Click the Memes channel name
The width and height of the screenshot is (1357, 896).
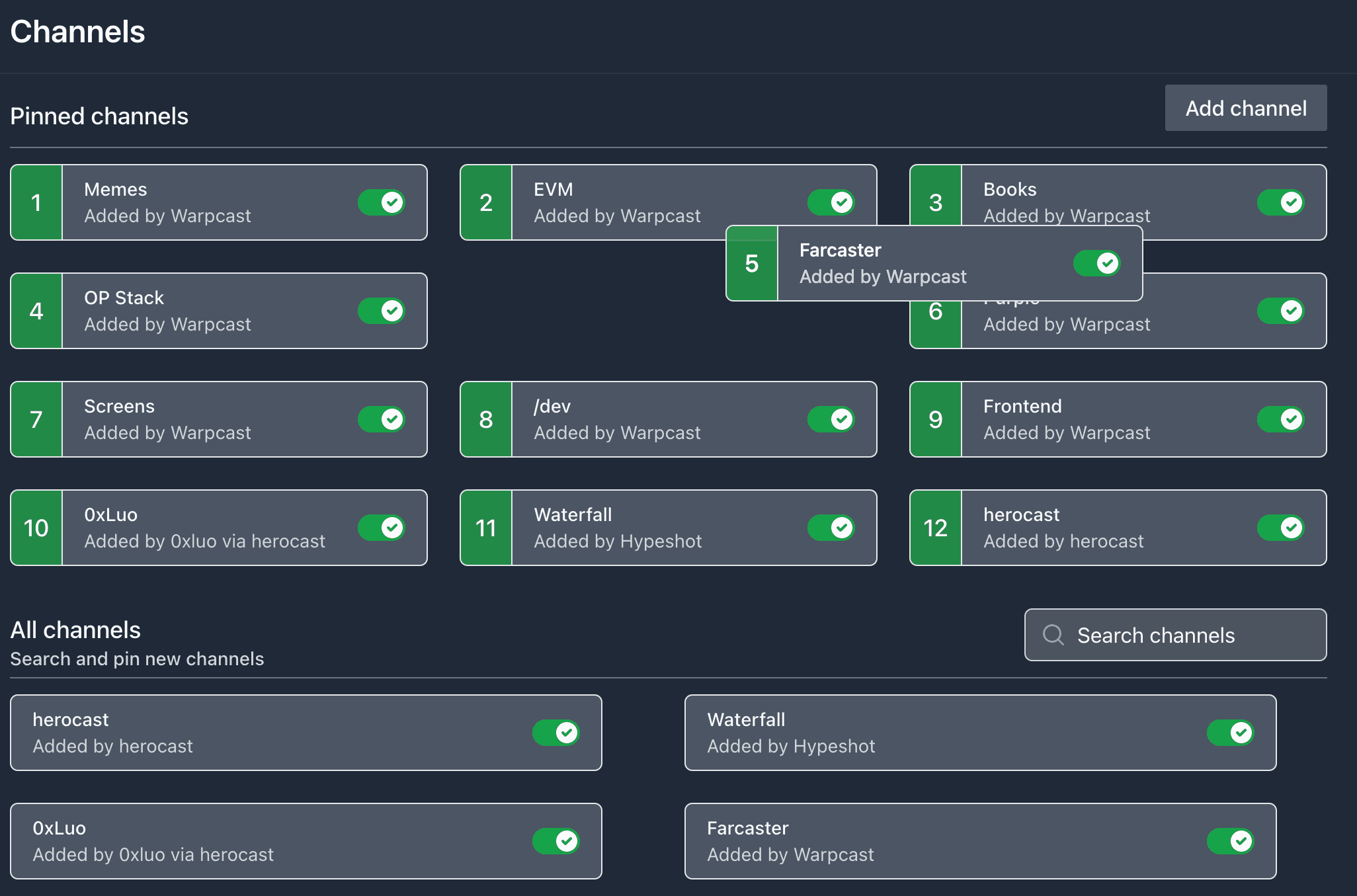(116, 189)
